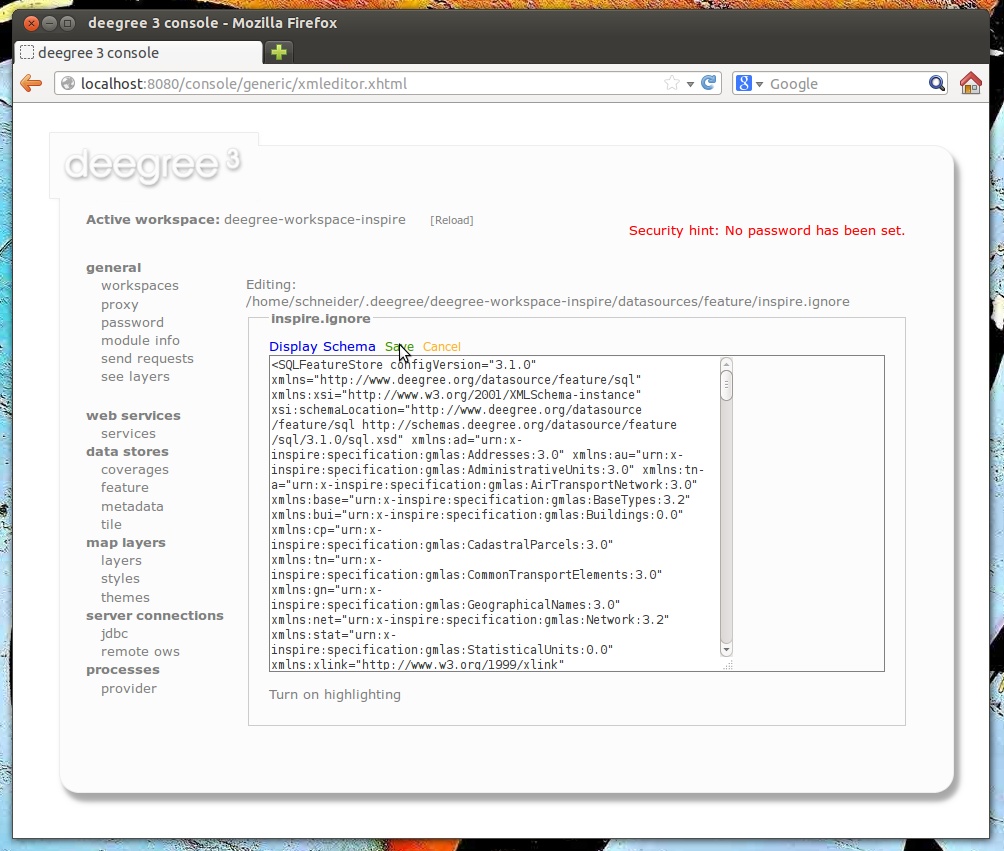Click the deegree 3 logo
Viewport: 1004px width, 851px height.
point(150,165)
